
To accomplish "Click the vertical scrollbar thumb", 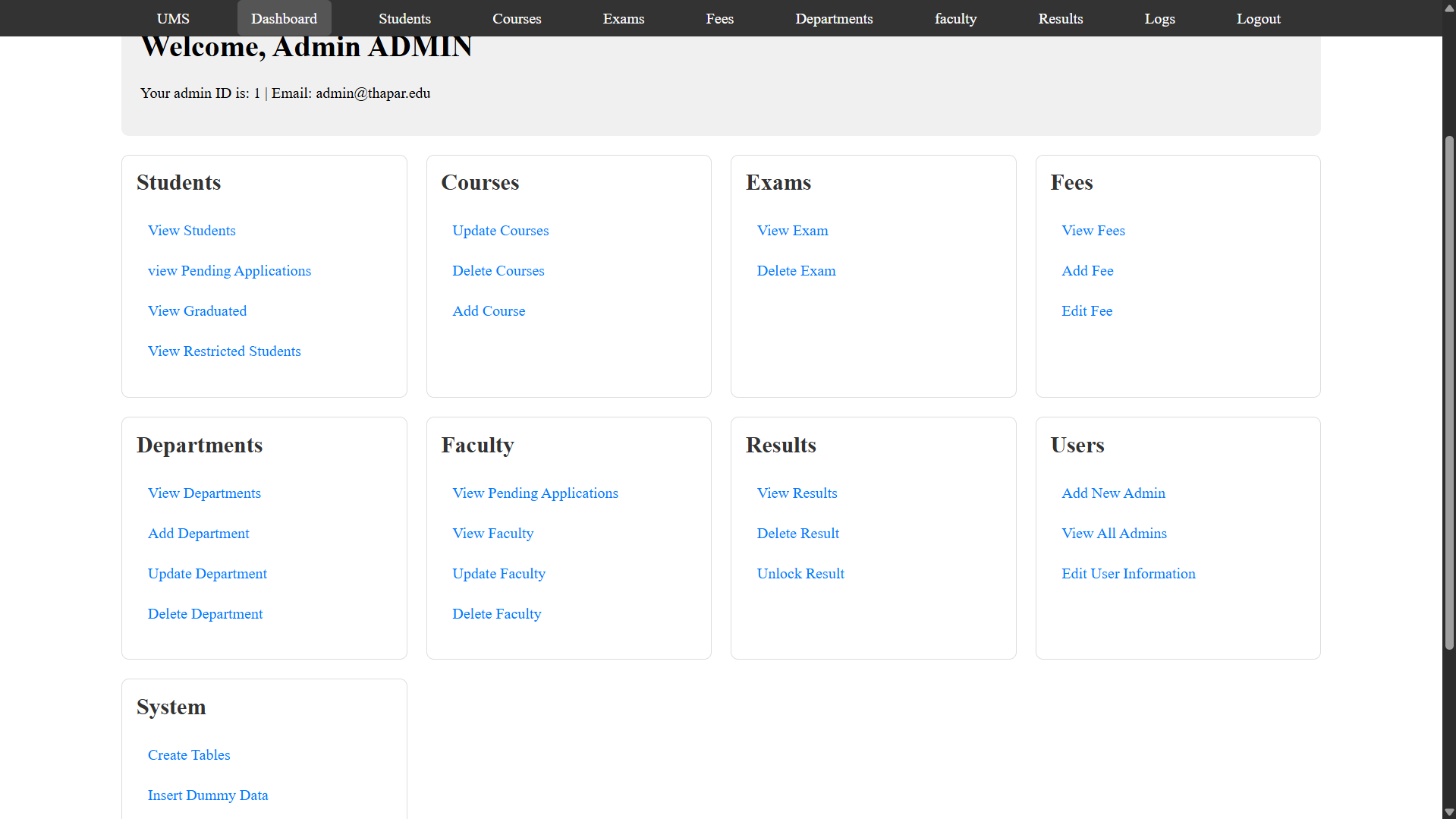I will coord(1449,392).
